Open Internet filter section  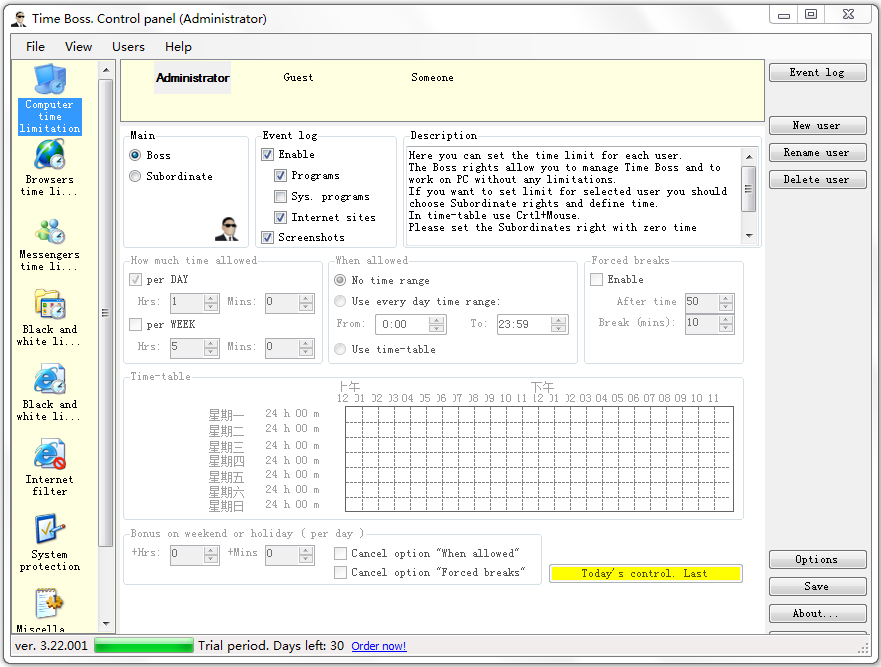pyautogui.click(x=49, y=468)
